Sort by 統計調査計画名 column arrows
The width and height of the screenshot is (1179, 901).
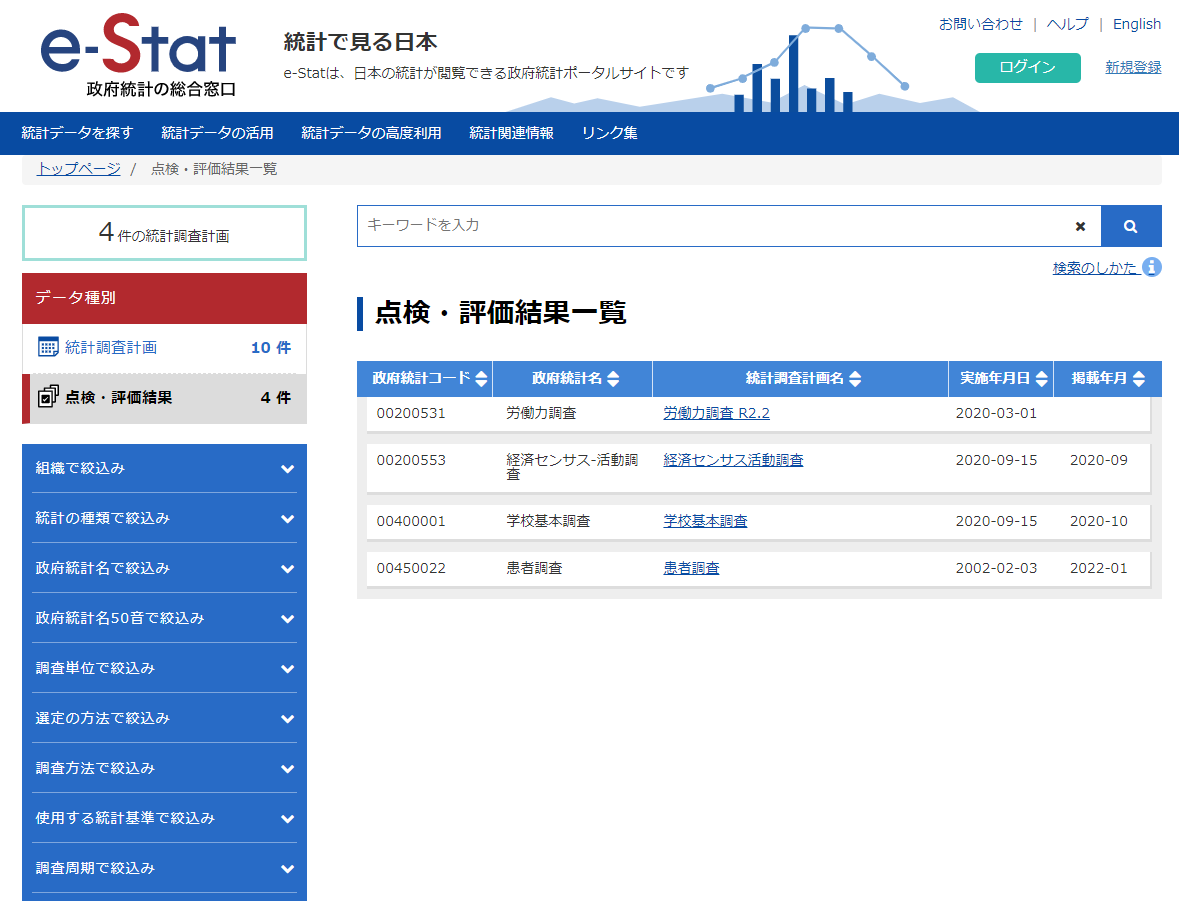pyautogui.click(x=855, y=379)
